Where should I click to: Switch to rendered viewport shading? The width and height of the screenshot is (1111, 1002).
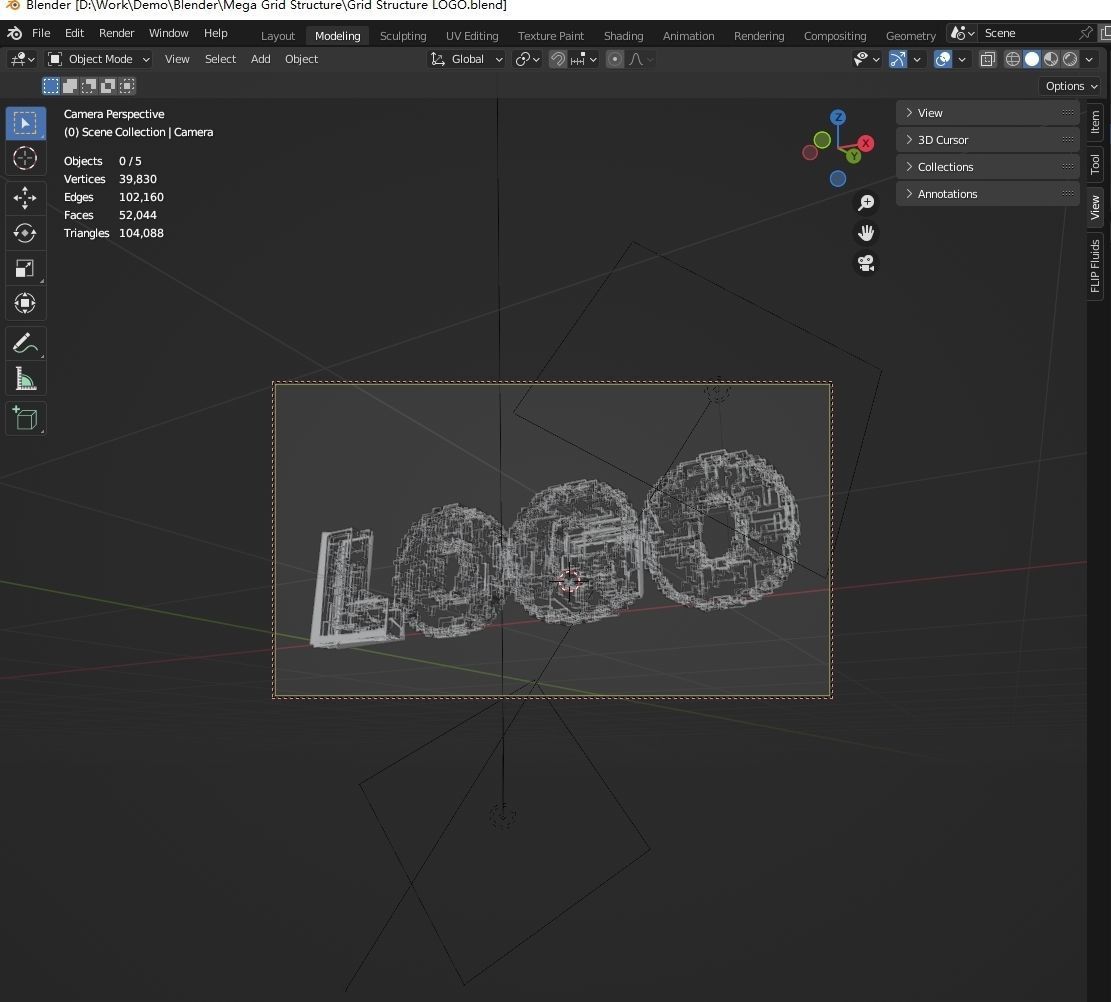click(x=1070, y=60)
